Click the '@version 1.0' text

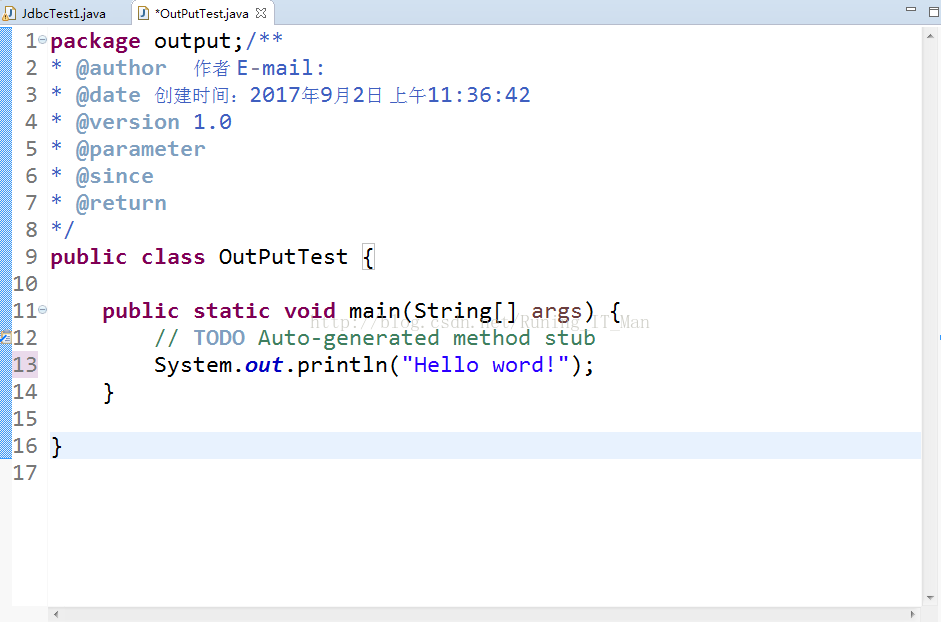[154, 122]
